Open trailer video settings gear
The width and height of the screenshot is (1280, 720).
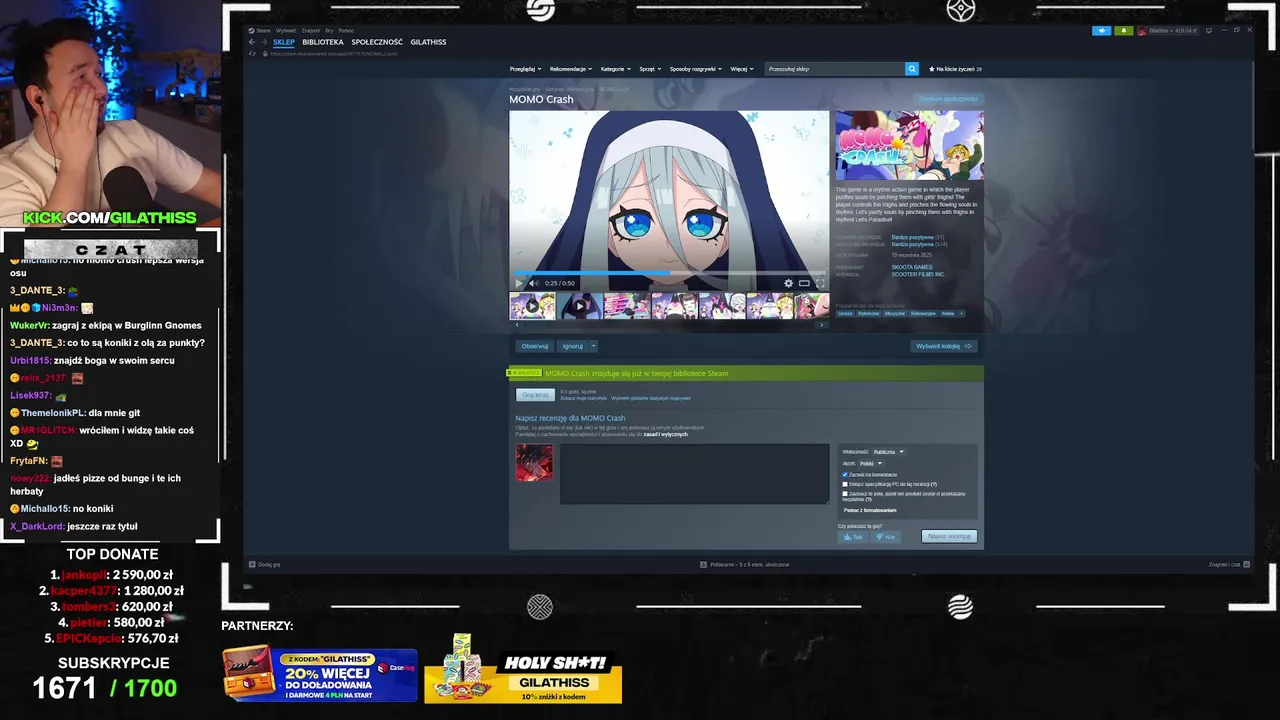click(788, 283)
